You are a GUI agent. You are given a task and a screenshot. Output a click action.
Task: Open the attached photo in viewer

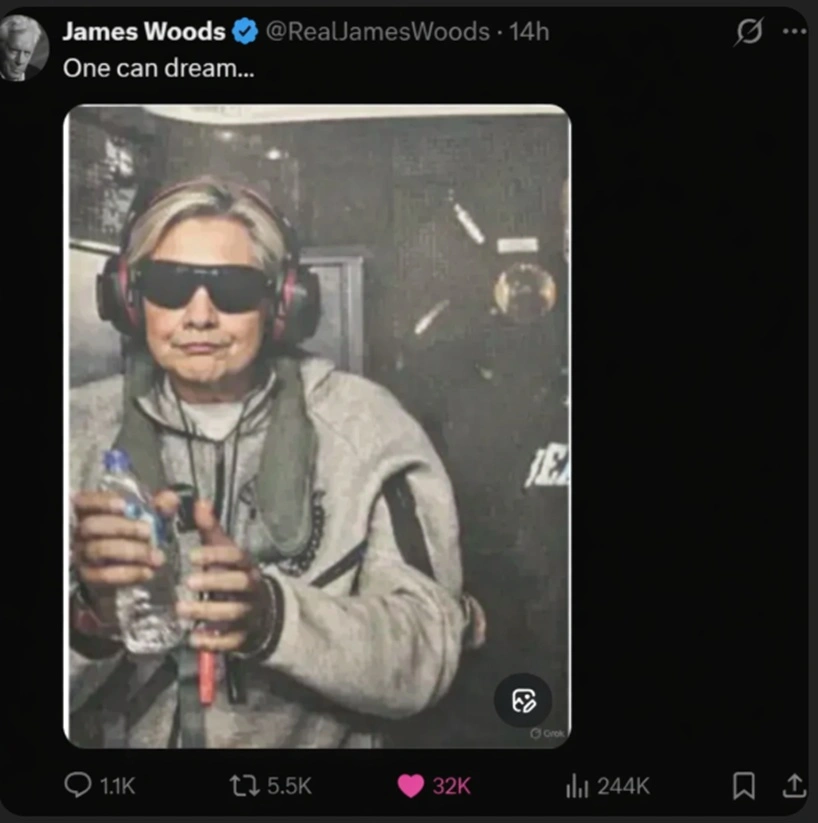tap(317, 426)
